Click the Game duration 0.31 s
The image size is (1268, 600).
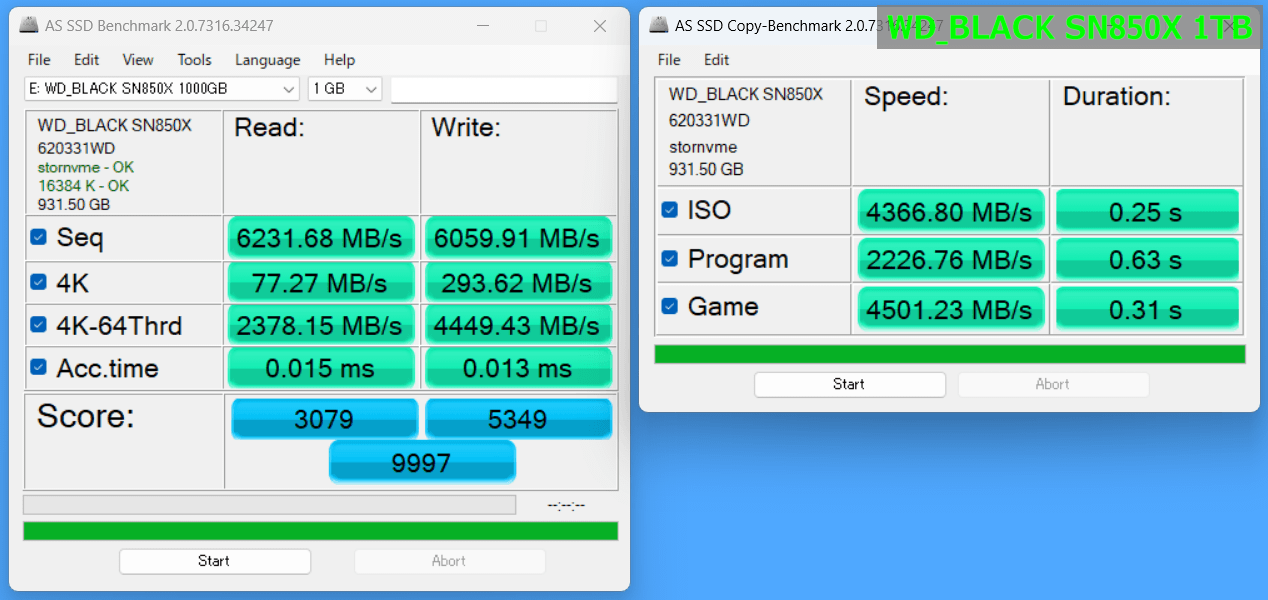point(1147,308)
